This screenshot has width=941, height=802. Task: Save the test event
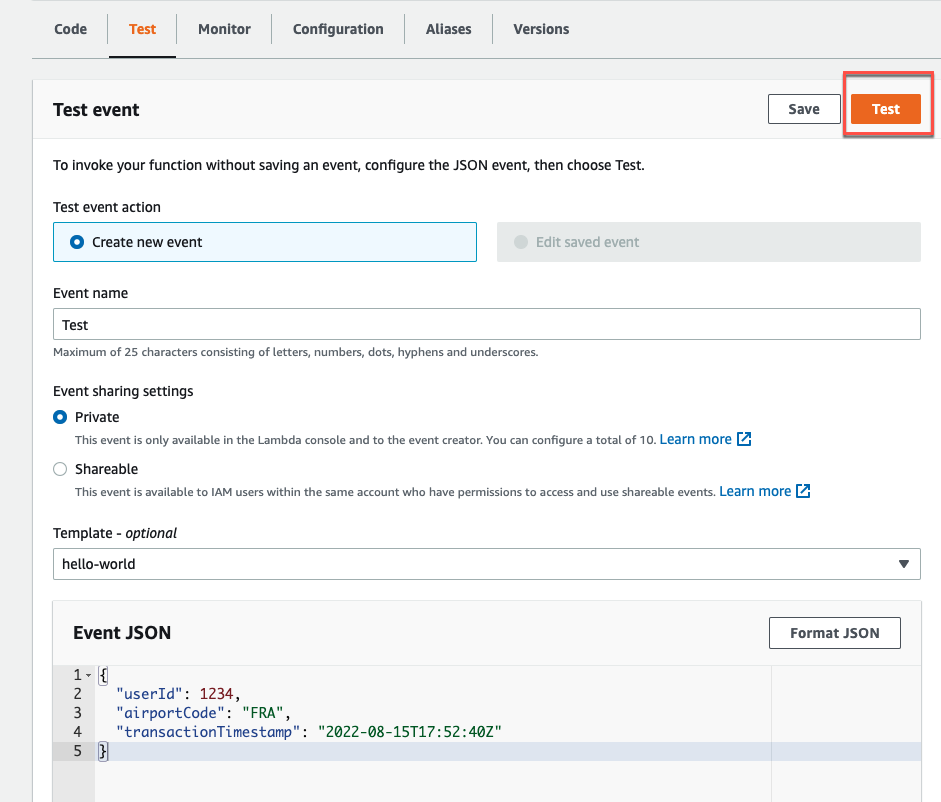(803, 109)
